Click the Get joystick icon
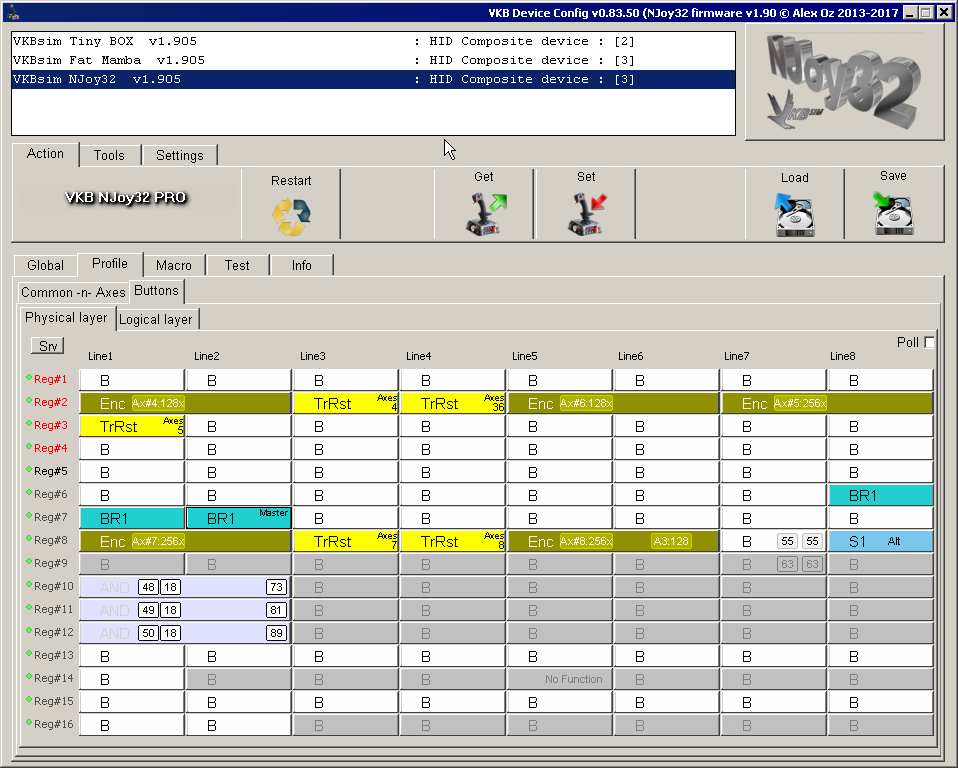958x768 pixels. click(x=486, y=214)
